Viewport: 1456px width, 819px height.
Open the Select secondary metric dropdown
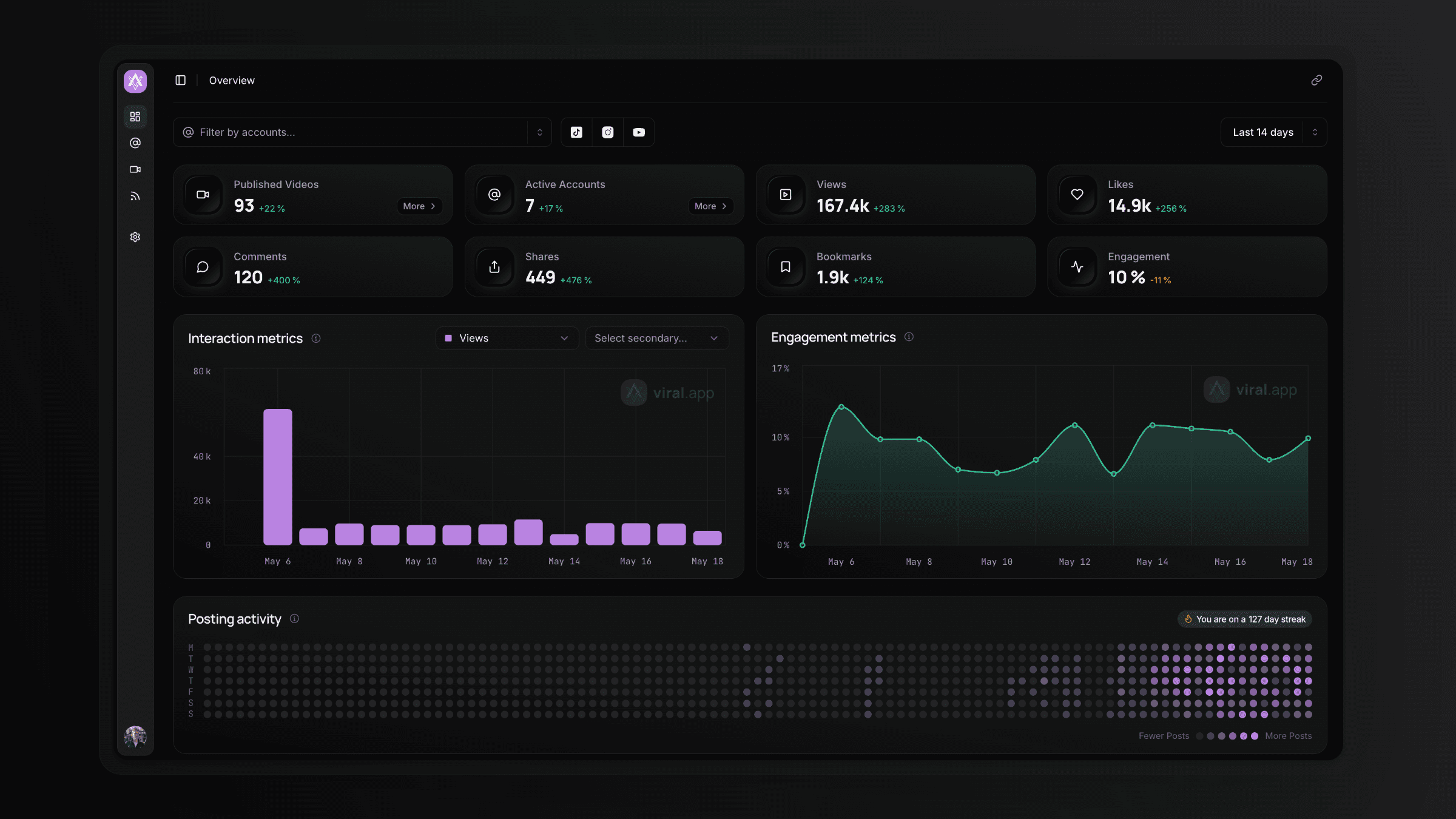pos(657,339)
